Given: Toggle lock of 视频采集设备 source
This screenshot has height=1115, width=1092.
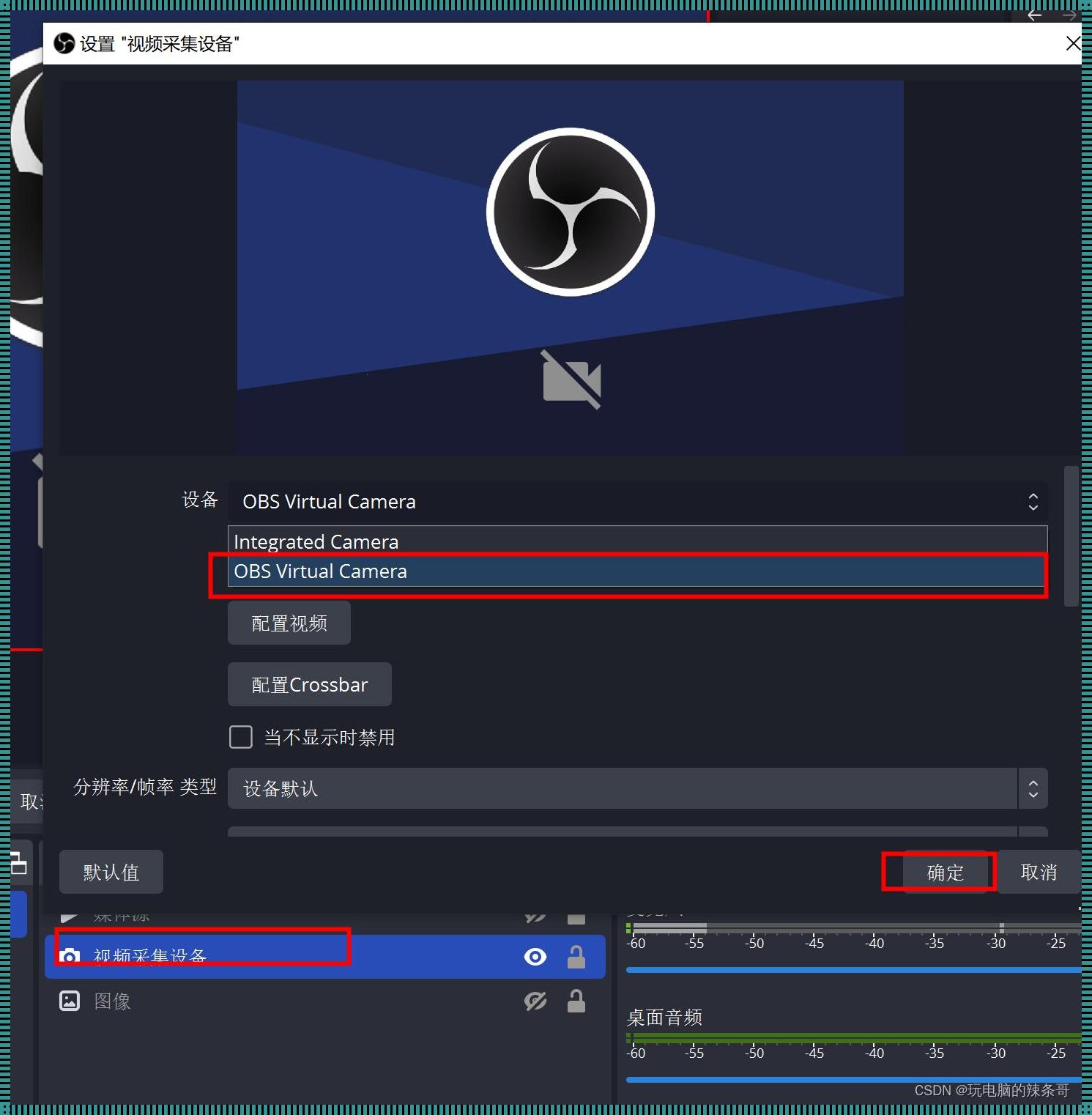Looking at the screenshot, I should click(x=576, y=957).
